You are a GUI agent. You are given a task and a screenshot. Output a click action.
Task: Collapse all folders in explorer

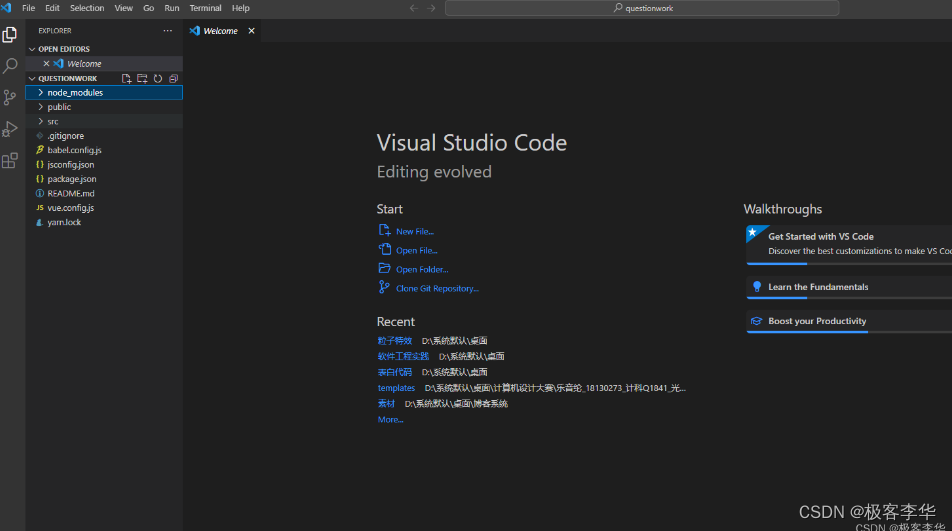click(174, 78)
